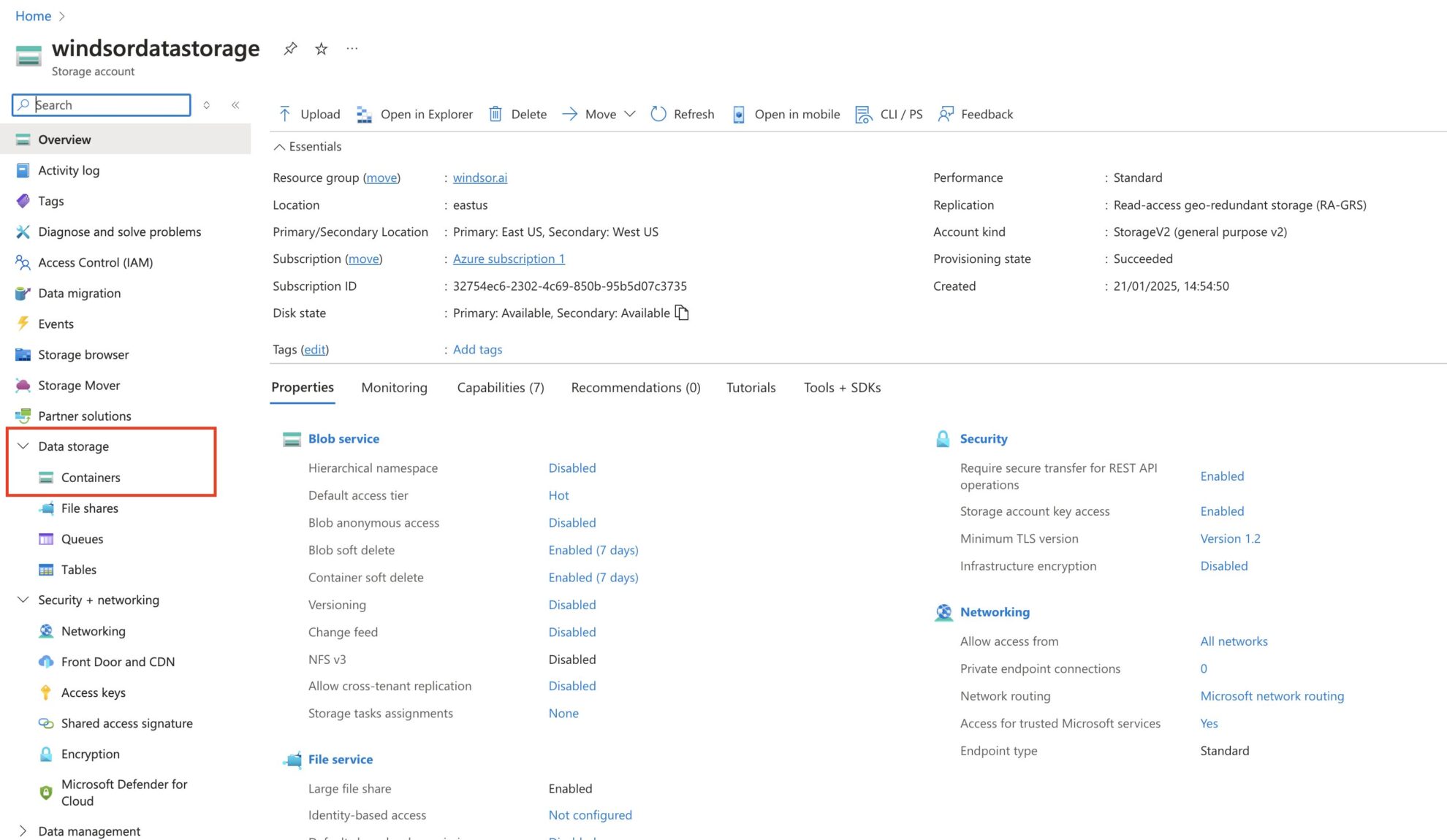Open the CLI / PS panel
1447x840 pixels.
point(889,114)
